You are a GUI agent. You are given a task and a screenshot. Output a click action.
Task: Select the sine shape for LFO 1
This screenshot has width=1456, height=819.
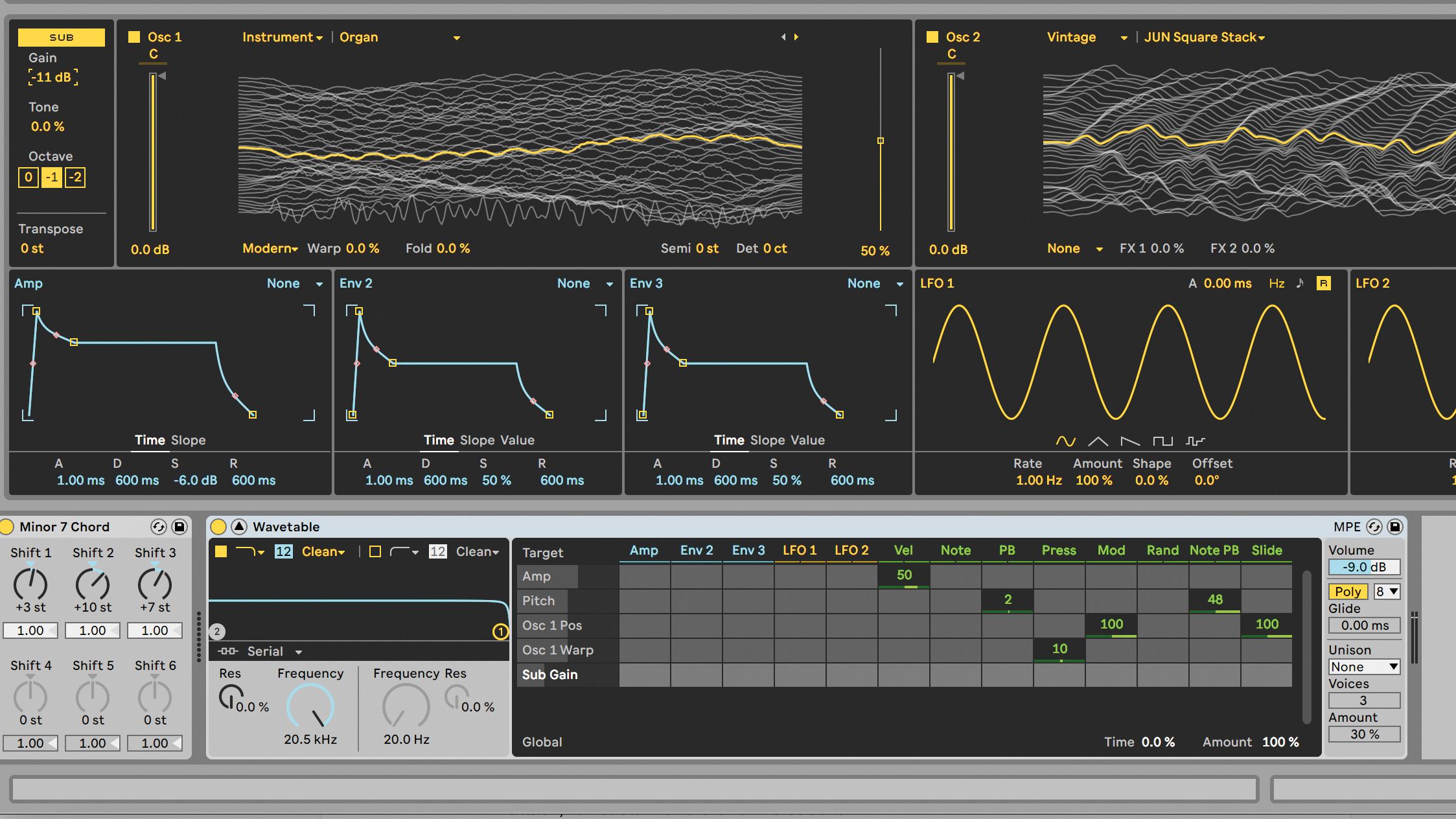1065,441
